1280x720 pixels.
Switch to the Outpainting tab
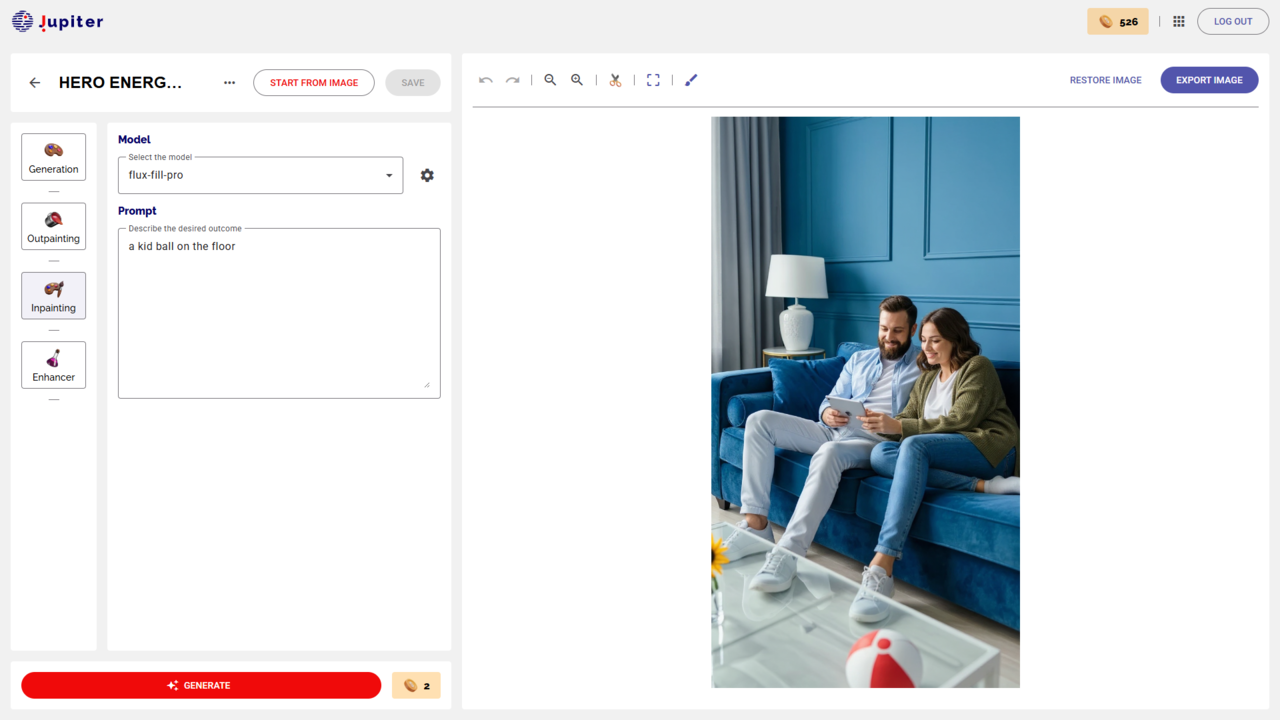(x=54, y=226)
